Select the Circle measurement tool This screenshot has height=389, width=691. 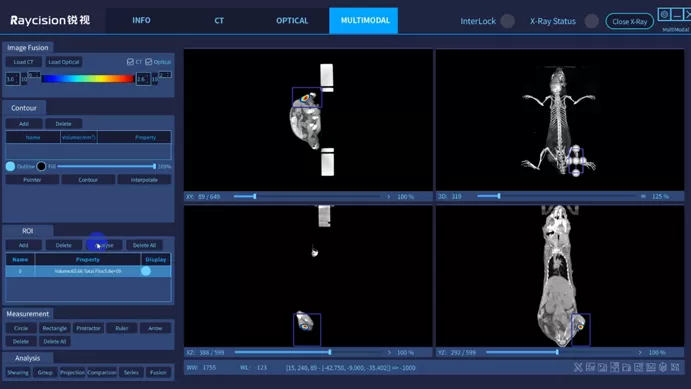(21, 328)
